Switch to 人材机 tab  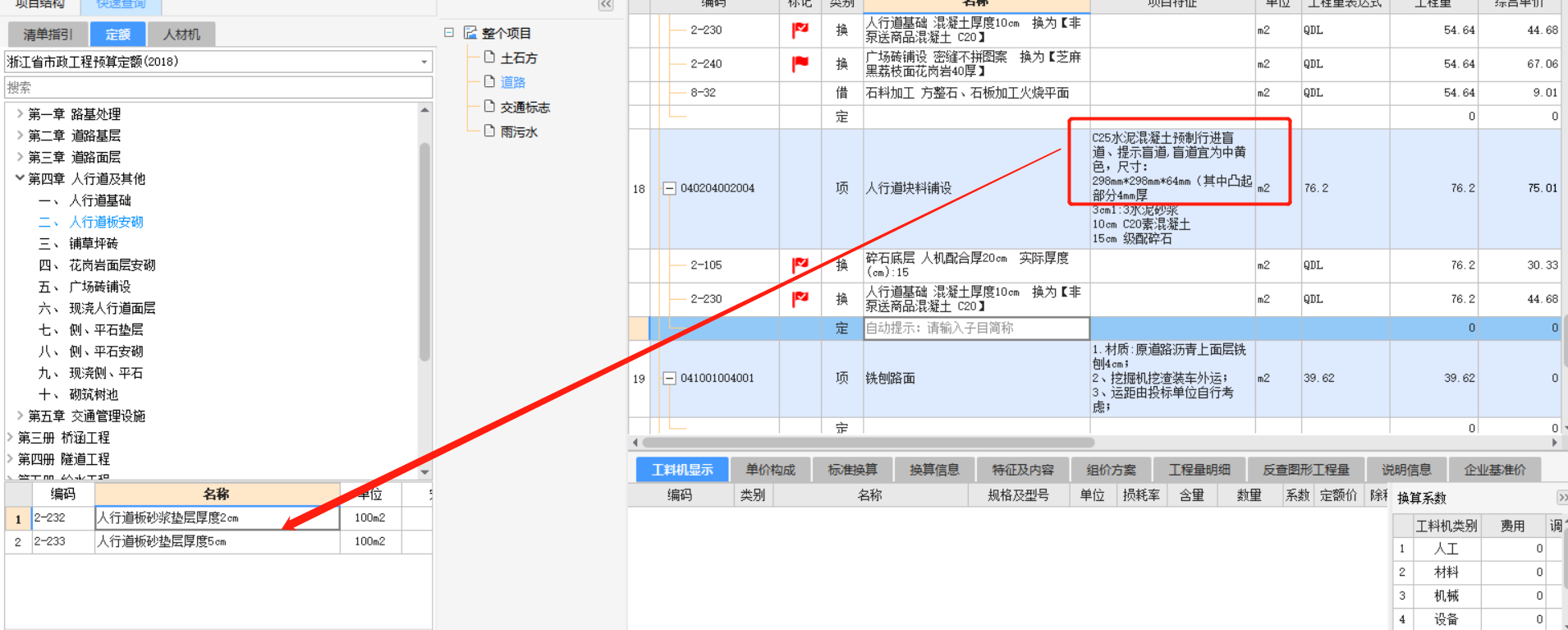click(181, 34)
